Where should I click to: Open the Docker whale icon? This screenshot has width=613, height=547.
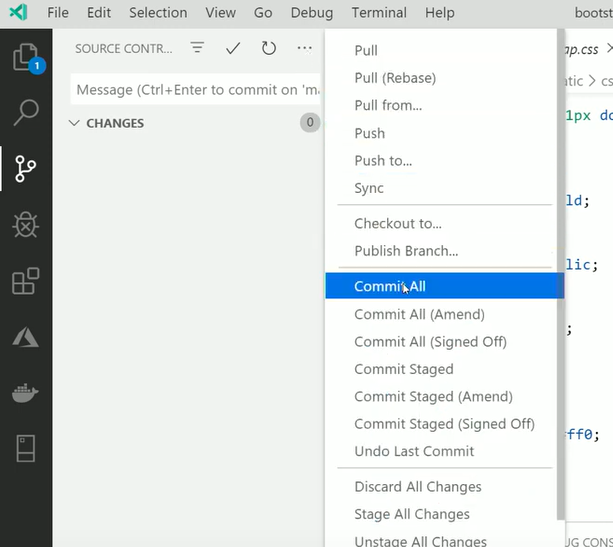click(25, 393)
